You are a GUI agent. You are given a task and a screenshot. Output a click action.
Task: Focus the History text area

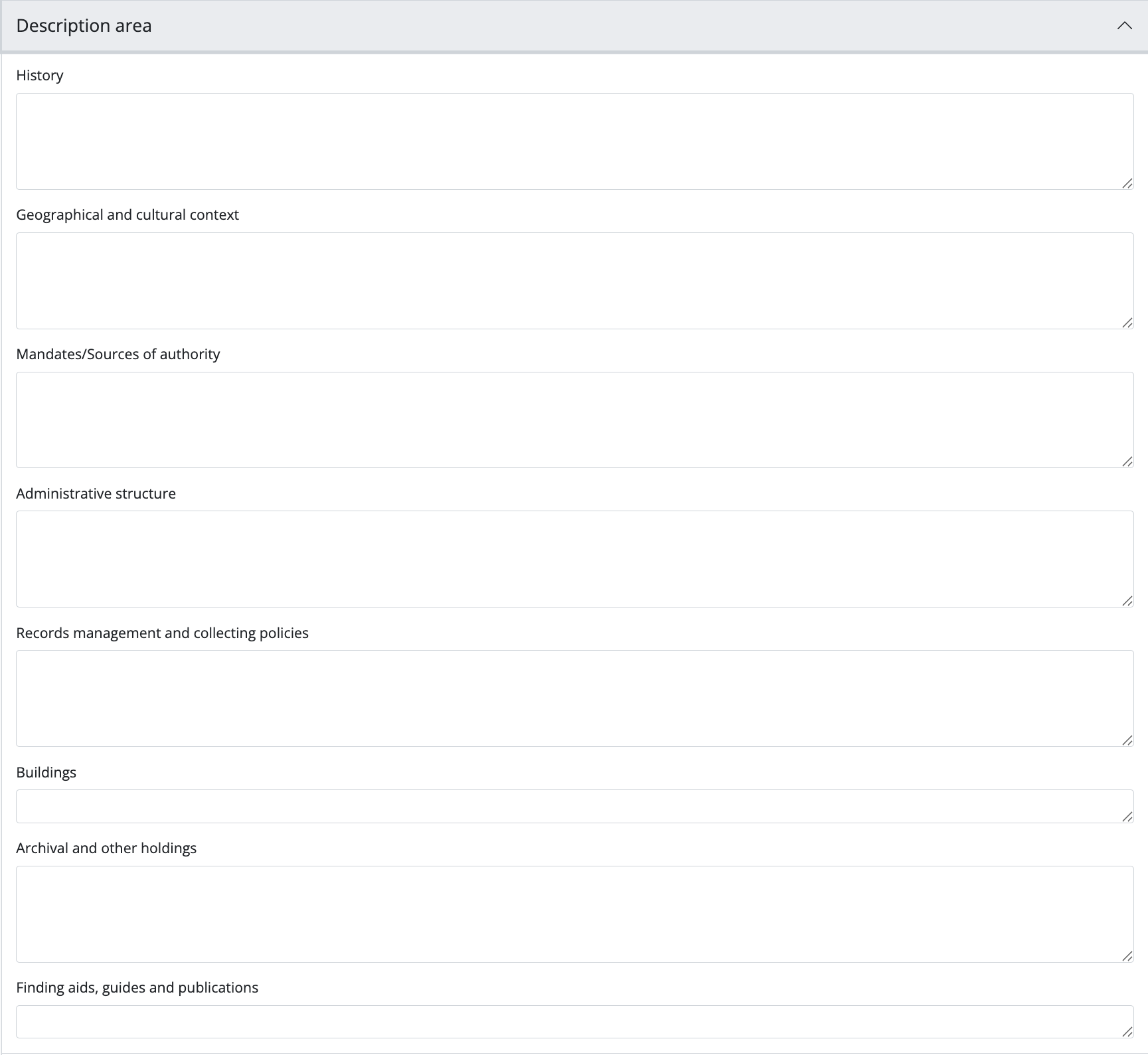tap(574, 141)
